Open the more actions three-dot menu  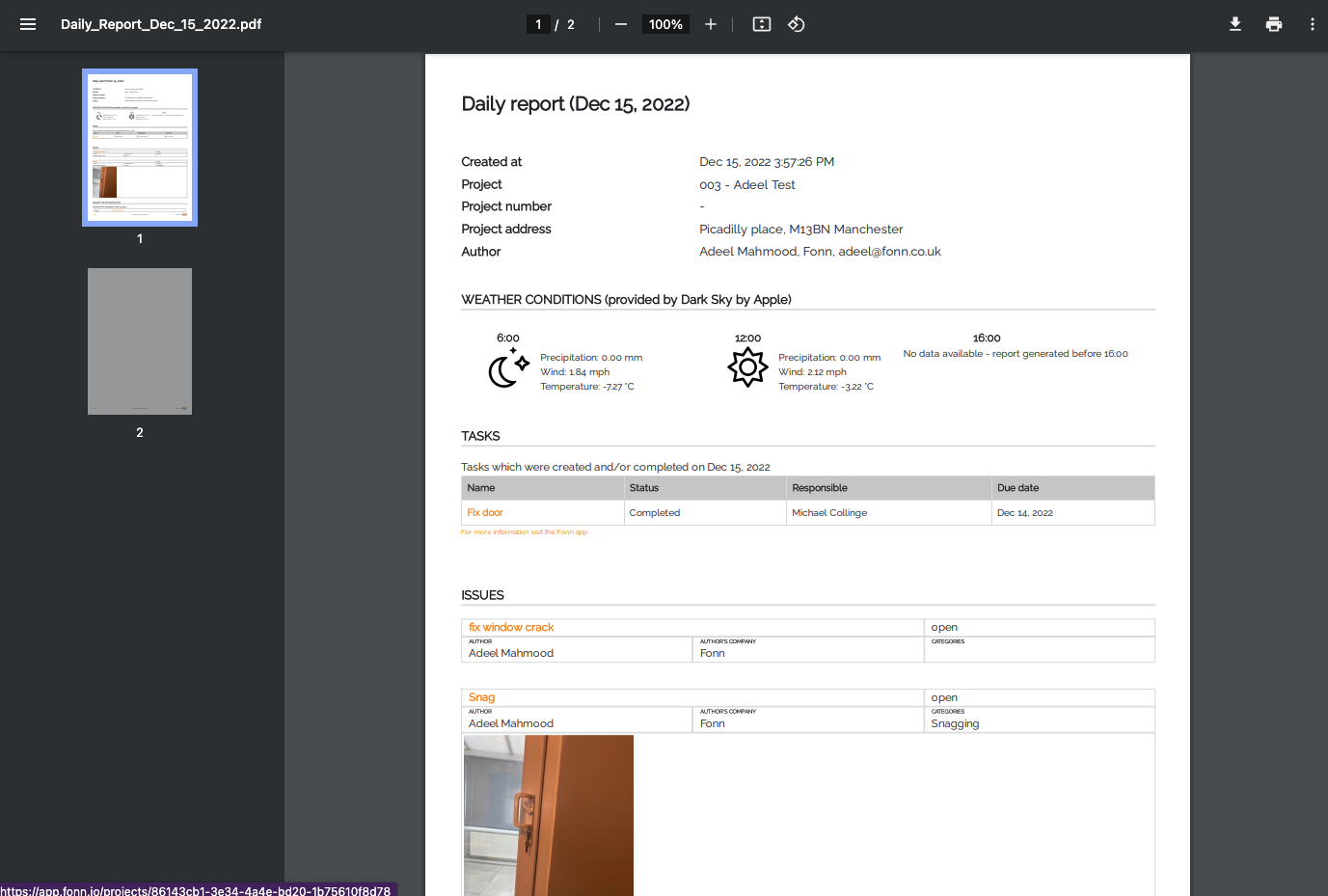click(1313, 24)
